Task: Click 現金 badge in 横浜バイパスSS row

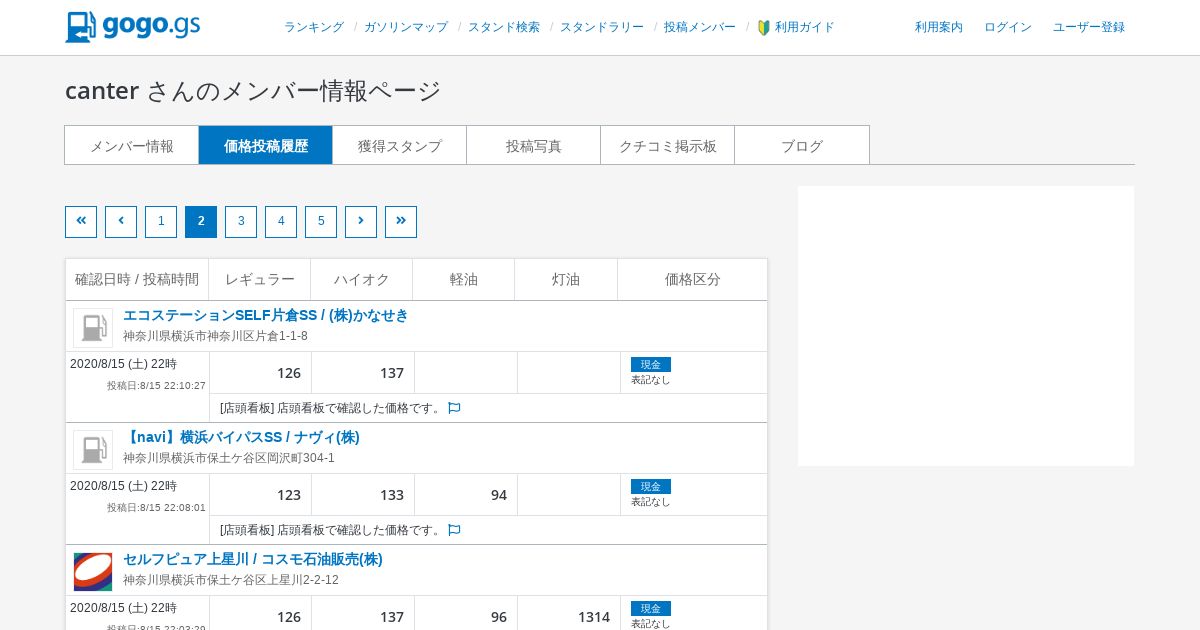Action: (651, 486)
